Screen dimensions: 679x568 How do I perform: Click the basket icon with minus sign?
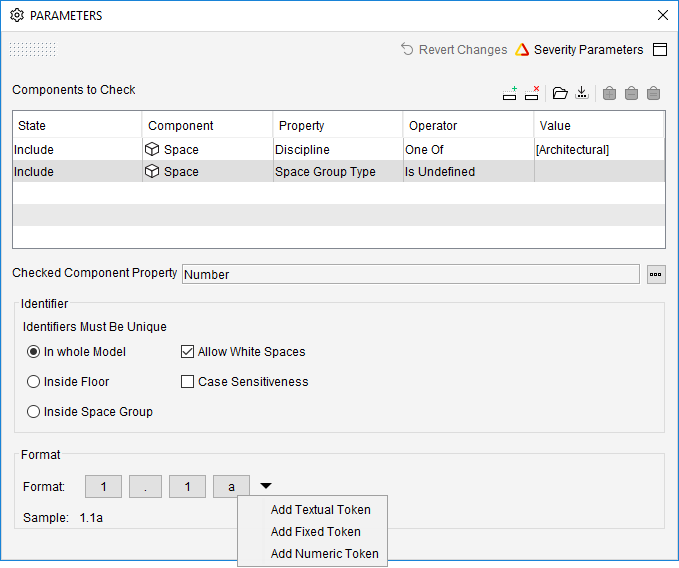[x=631, y=93]
